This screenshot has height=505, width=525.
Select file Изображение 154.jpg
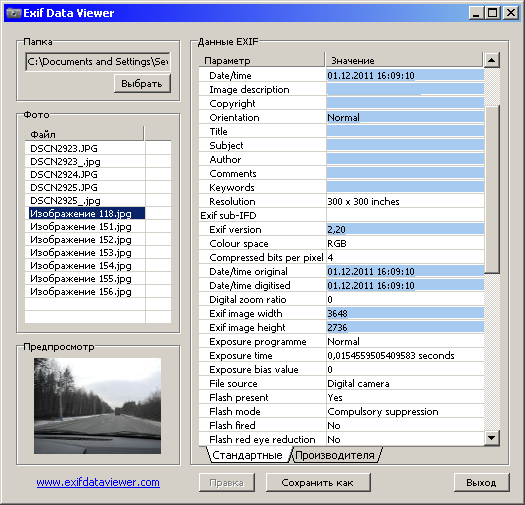85,266
